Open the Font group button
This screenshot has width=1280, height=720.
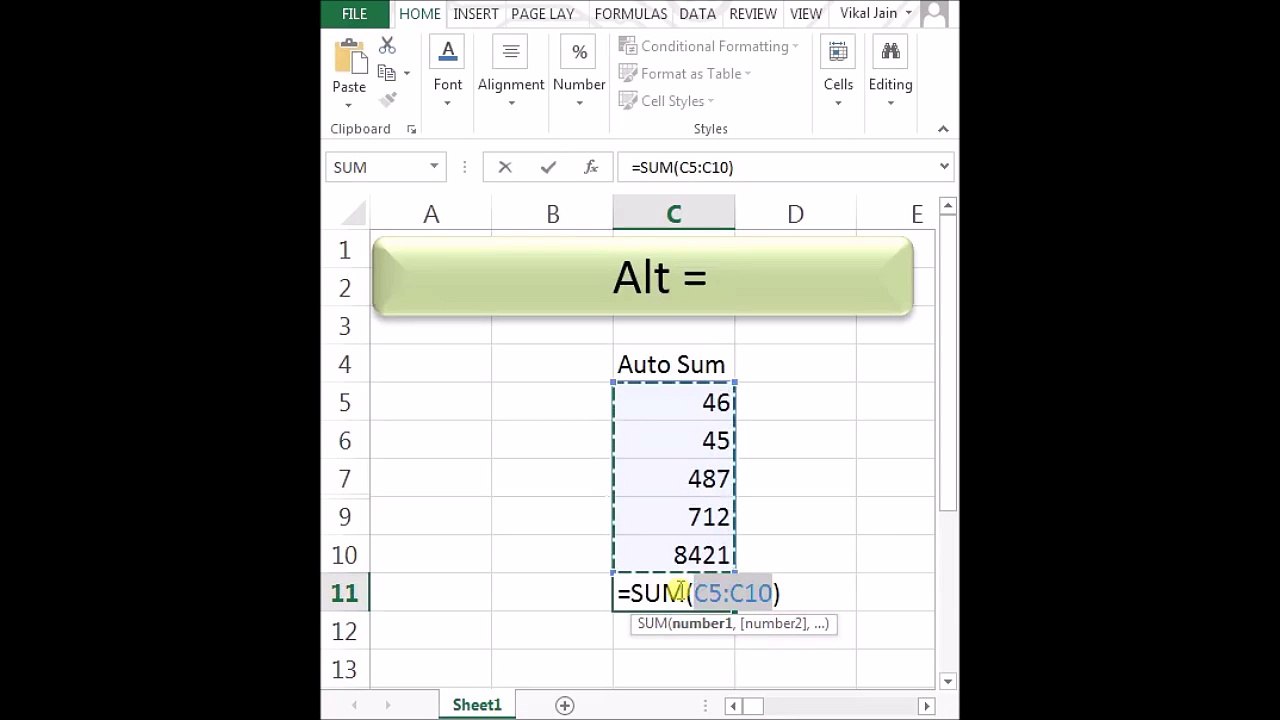tap(448, 73)
